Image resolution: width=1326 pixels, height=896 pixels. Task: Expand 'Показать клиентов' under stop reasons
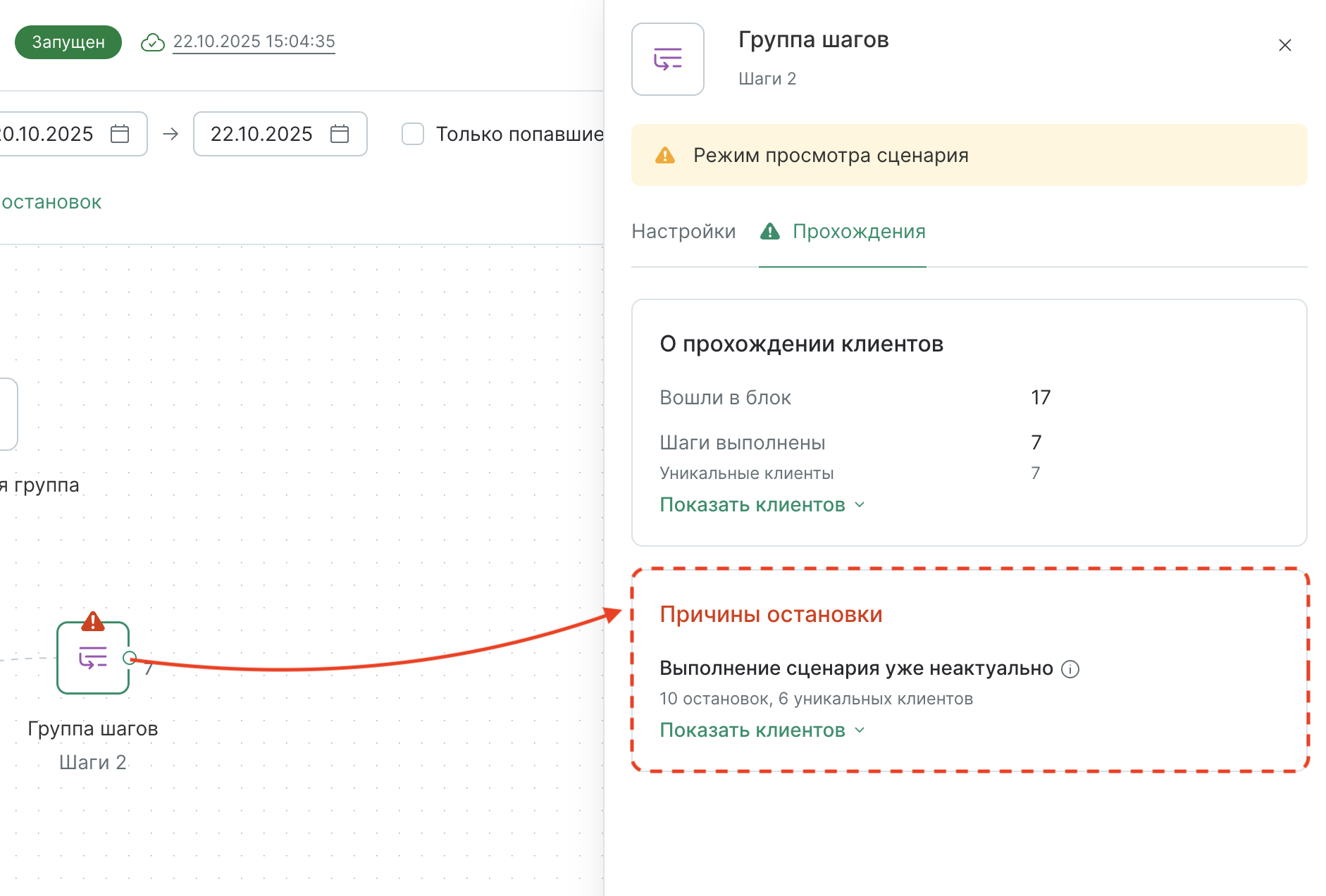click(762, 730)
